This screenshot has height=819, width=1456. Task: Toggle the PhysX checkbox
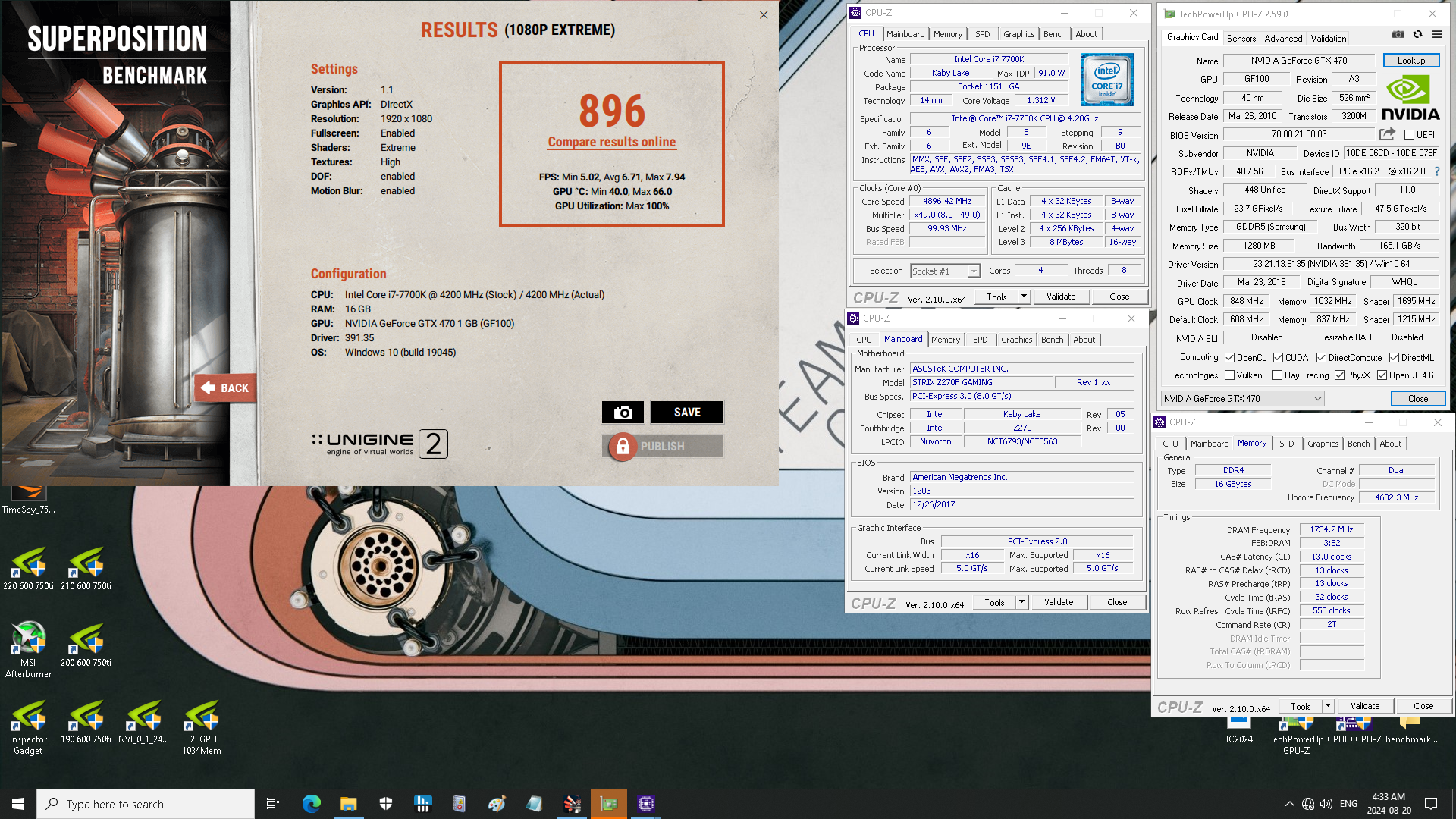(1339, 375)
